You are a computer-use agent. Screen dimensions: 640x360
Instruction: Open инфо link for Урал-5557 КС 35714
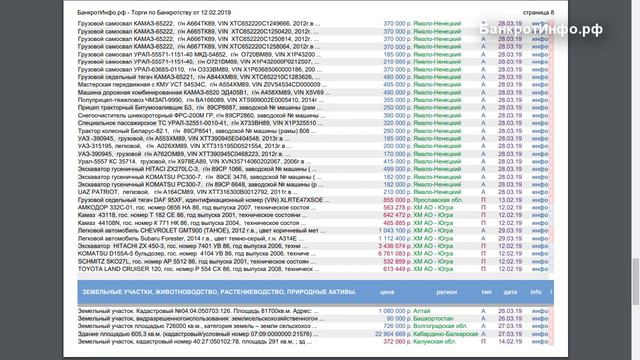point(540,162)
